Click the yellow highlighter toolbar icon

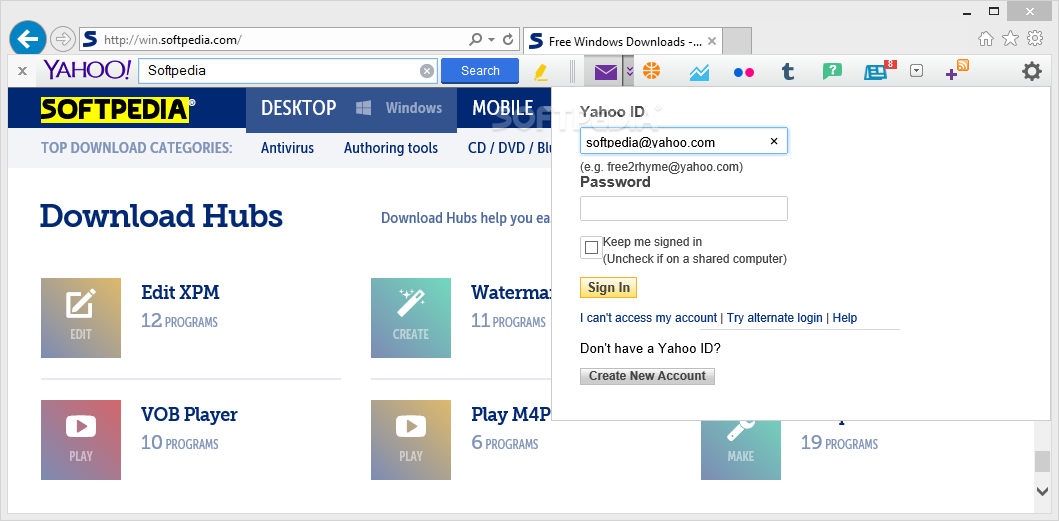point(541,72)
